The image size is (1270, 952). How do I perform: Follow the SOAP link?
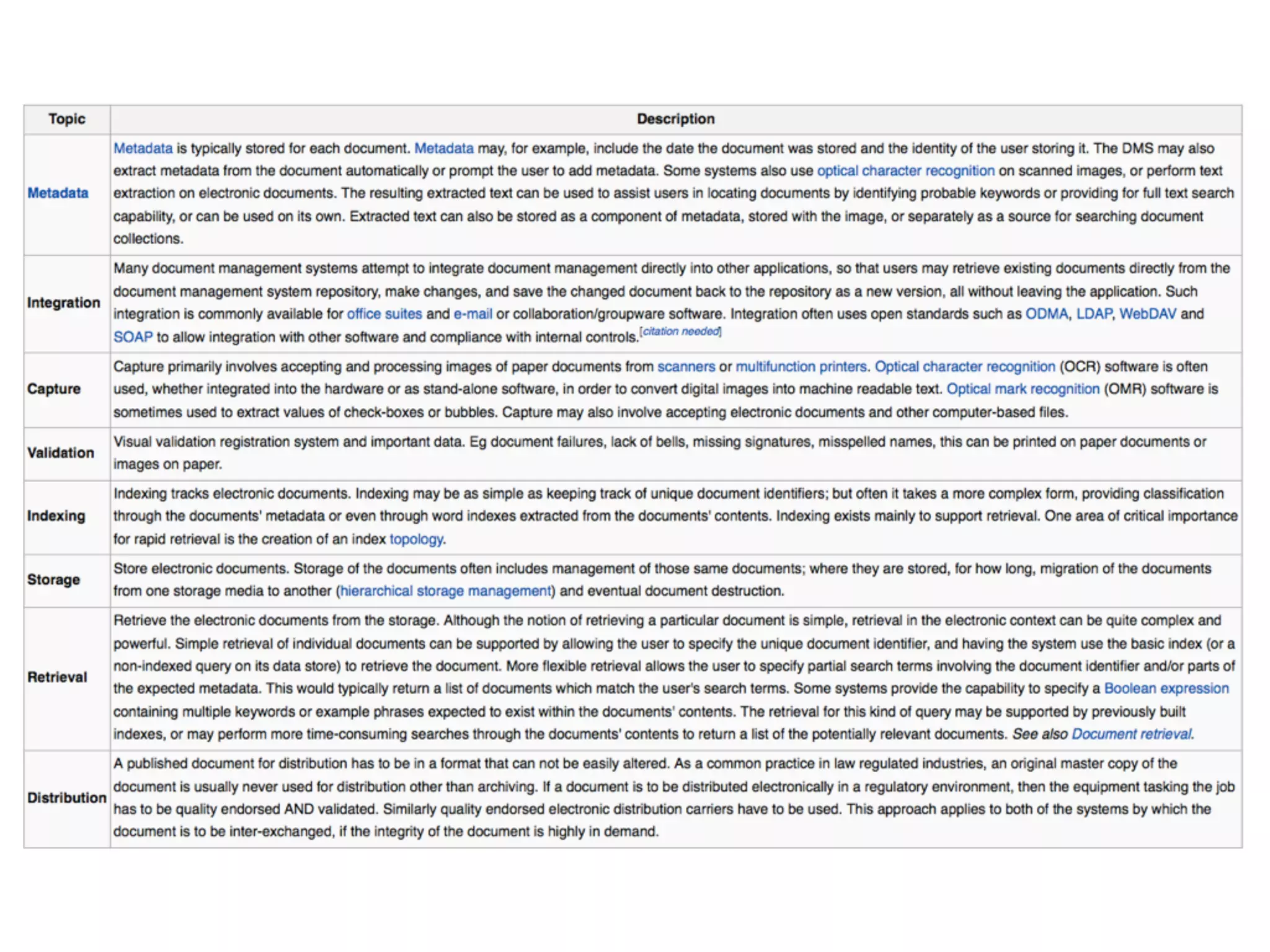[x=133, y=337]
